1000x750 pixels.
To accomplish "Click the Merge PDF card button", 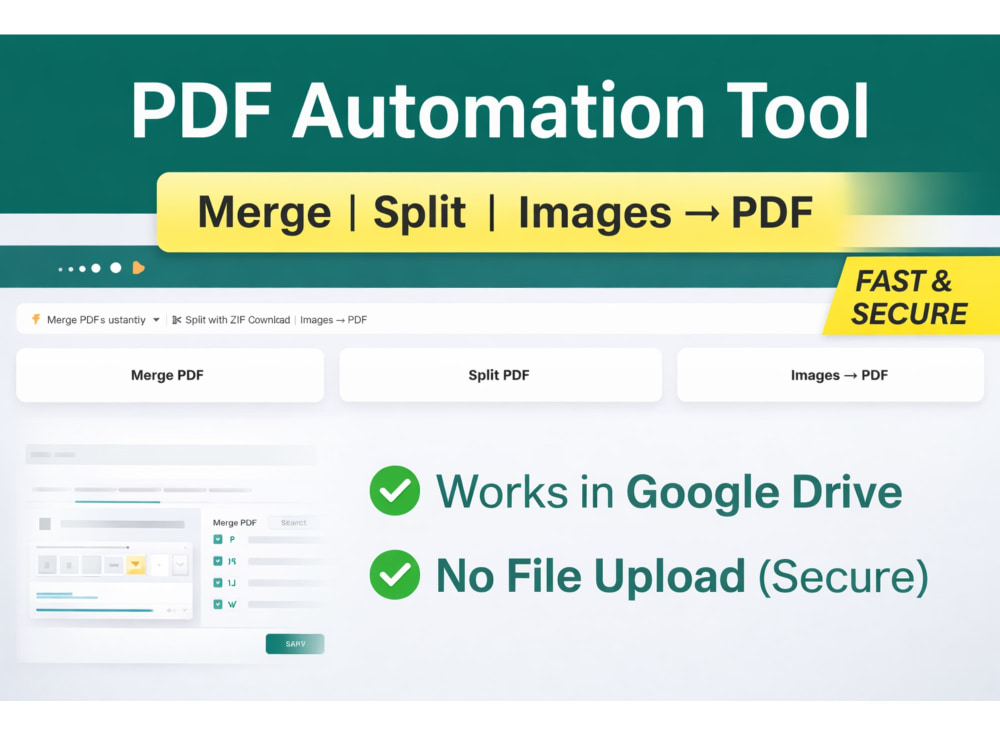I will pyautogui.click(x=170, y=375).
